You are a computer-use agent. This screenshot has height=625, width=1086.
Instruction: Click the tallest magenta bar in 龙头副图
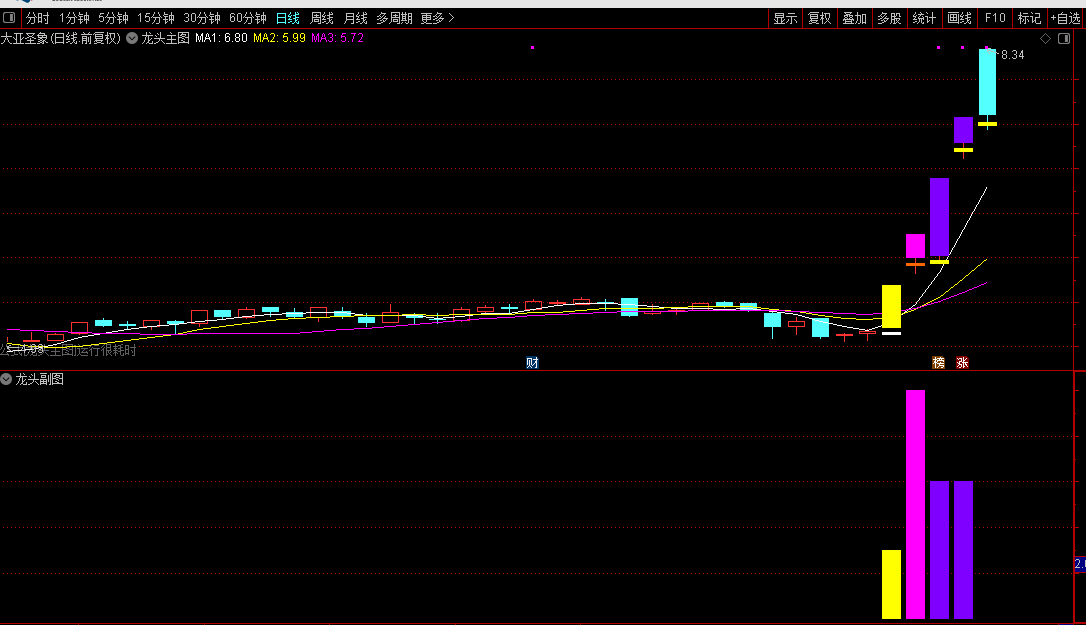click(x=915, y=504)
